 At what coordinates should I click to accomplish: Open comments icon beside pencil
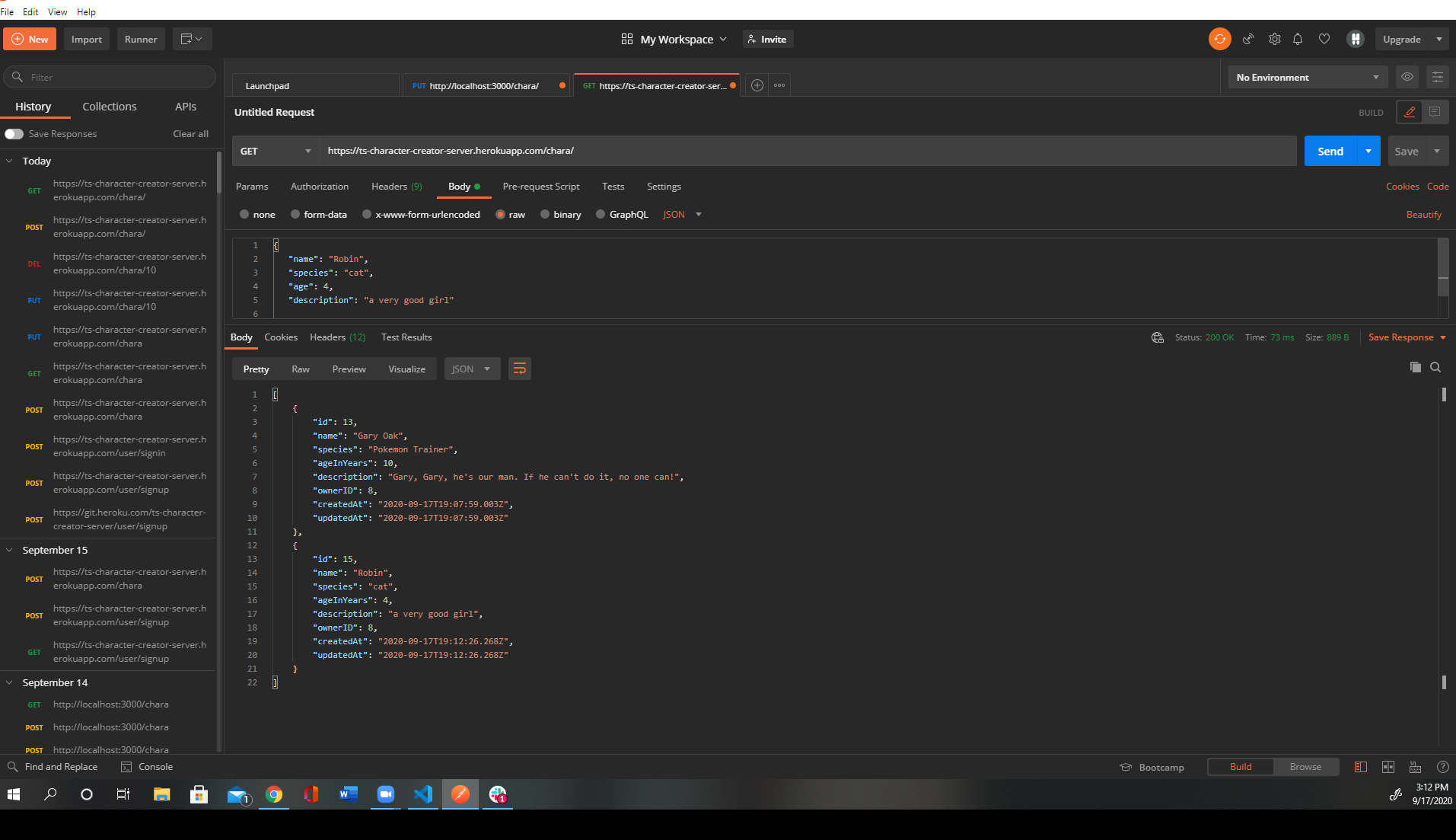(1435, 112)
